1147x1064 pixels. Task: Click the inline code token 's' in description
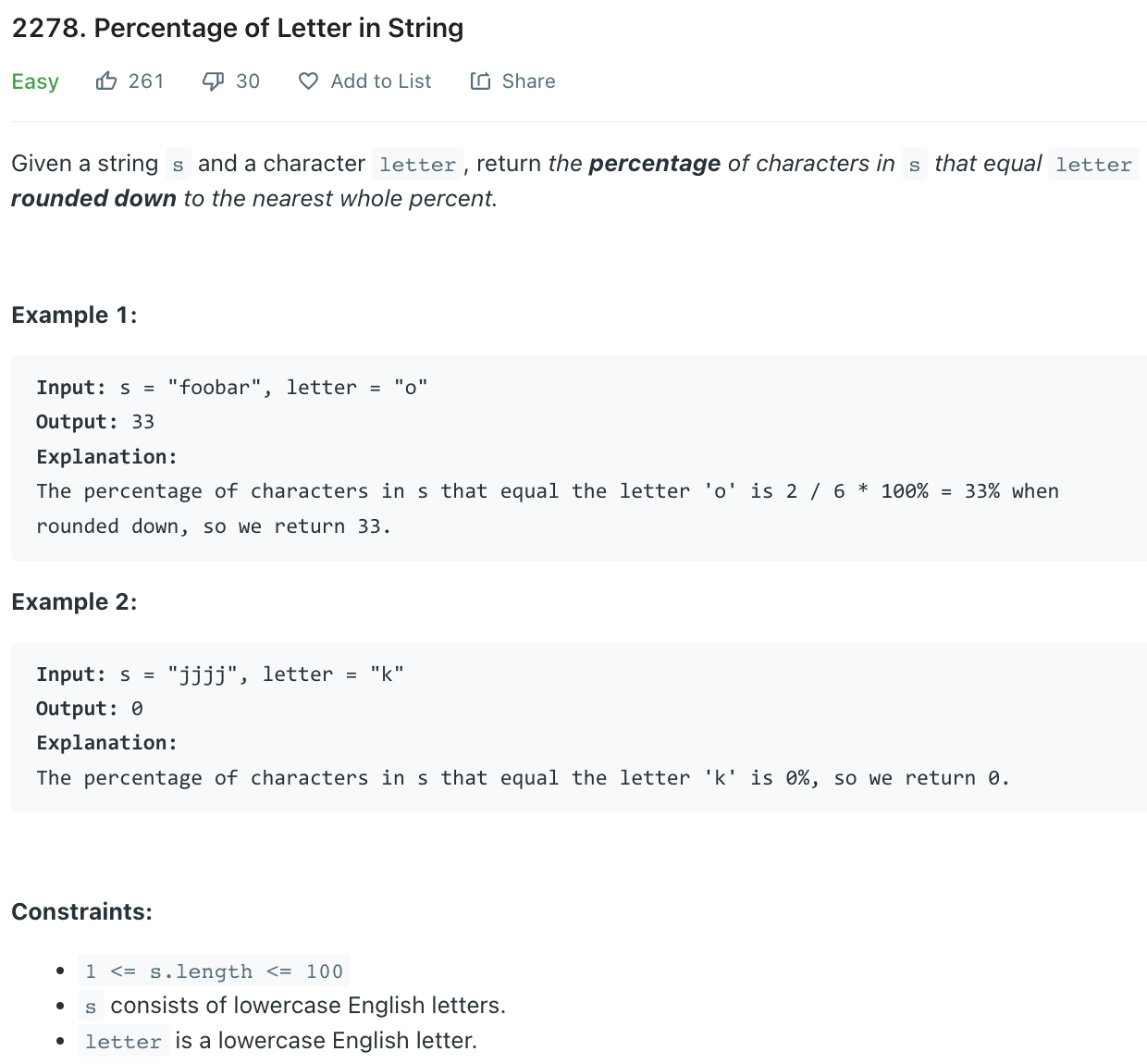click(x=177, y=164)
